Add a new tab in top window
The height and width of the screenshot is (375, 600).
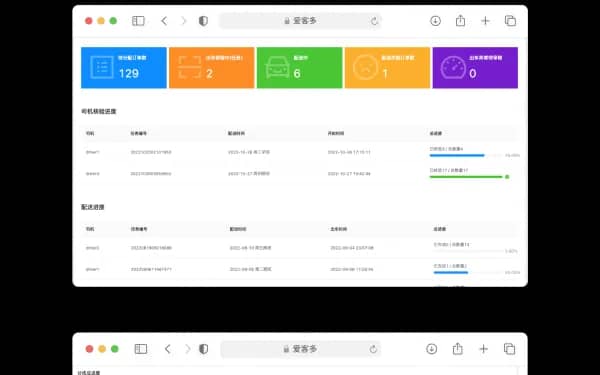pyautogui.click(x=485, y=21)
